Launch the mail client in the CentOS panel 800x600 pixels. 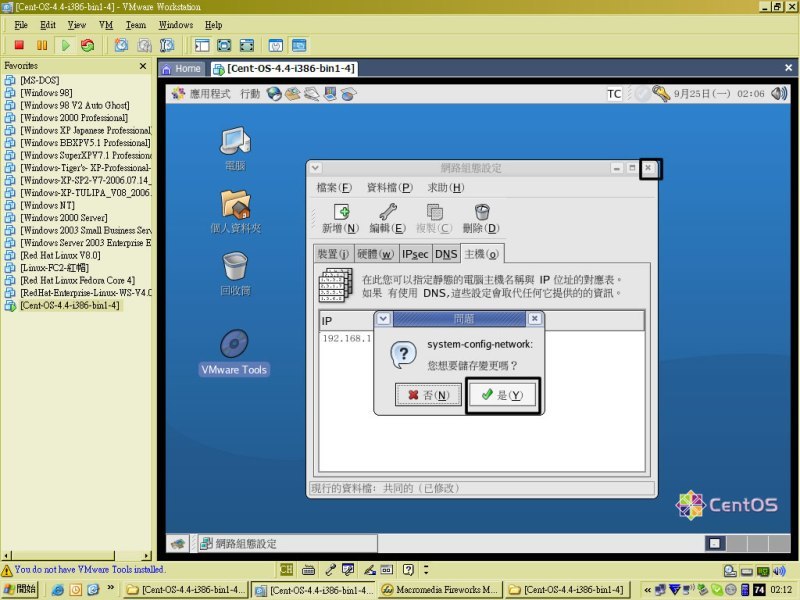293,93
